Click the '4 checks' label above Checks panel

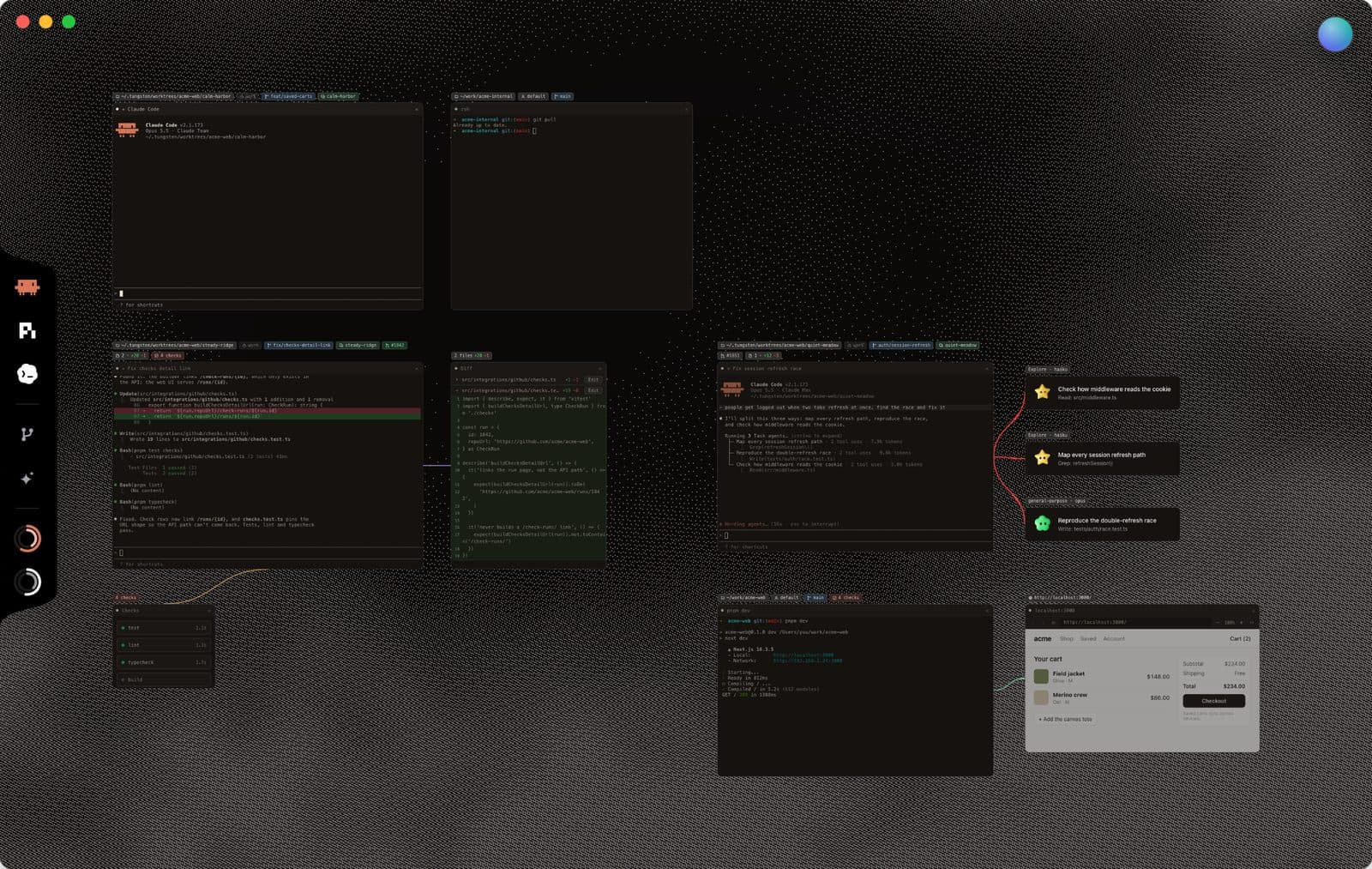127,597
